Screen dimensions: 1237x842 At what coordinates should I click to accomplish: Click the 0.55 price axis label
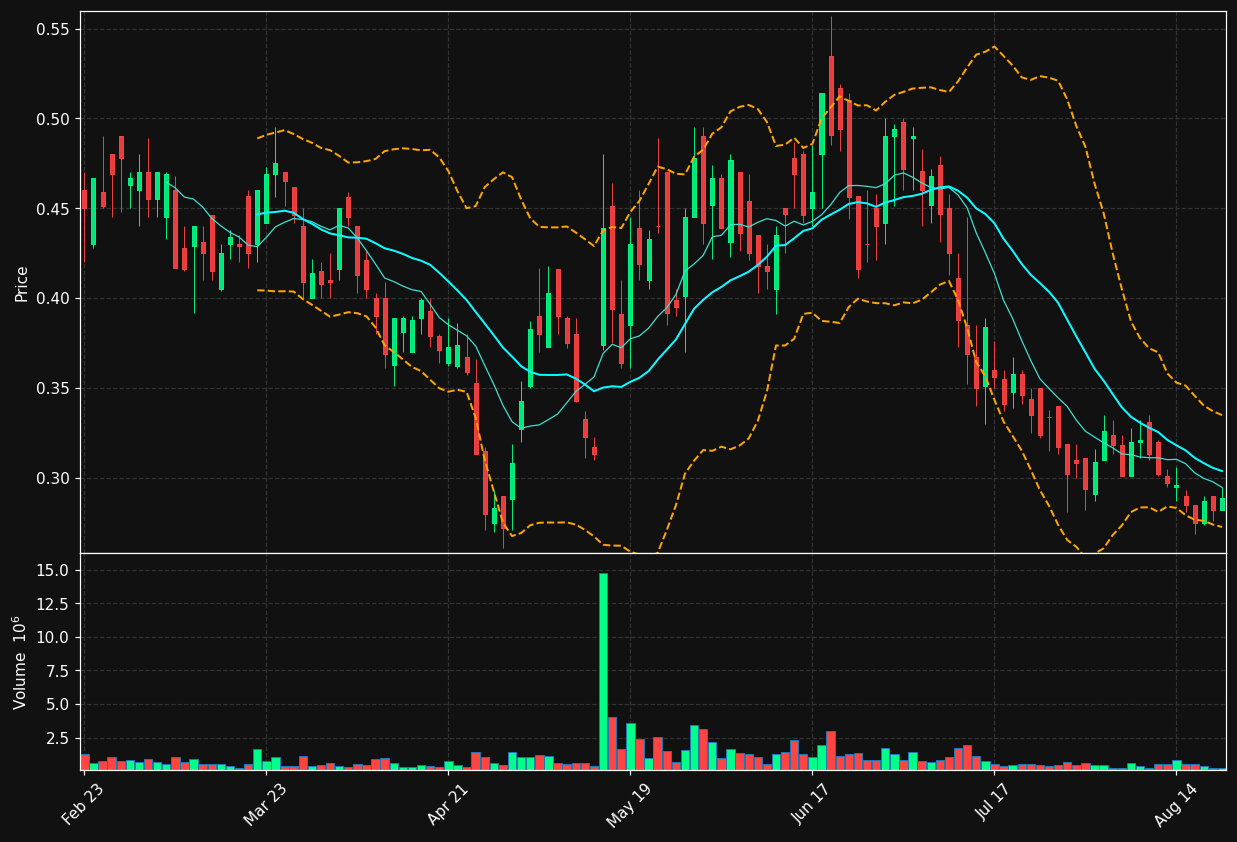(x=53, y=29)
